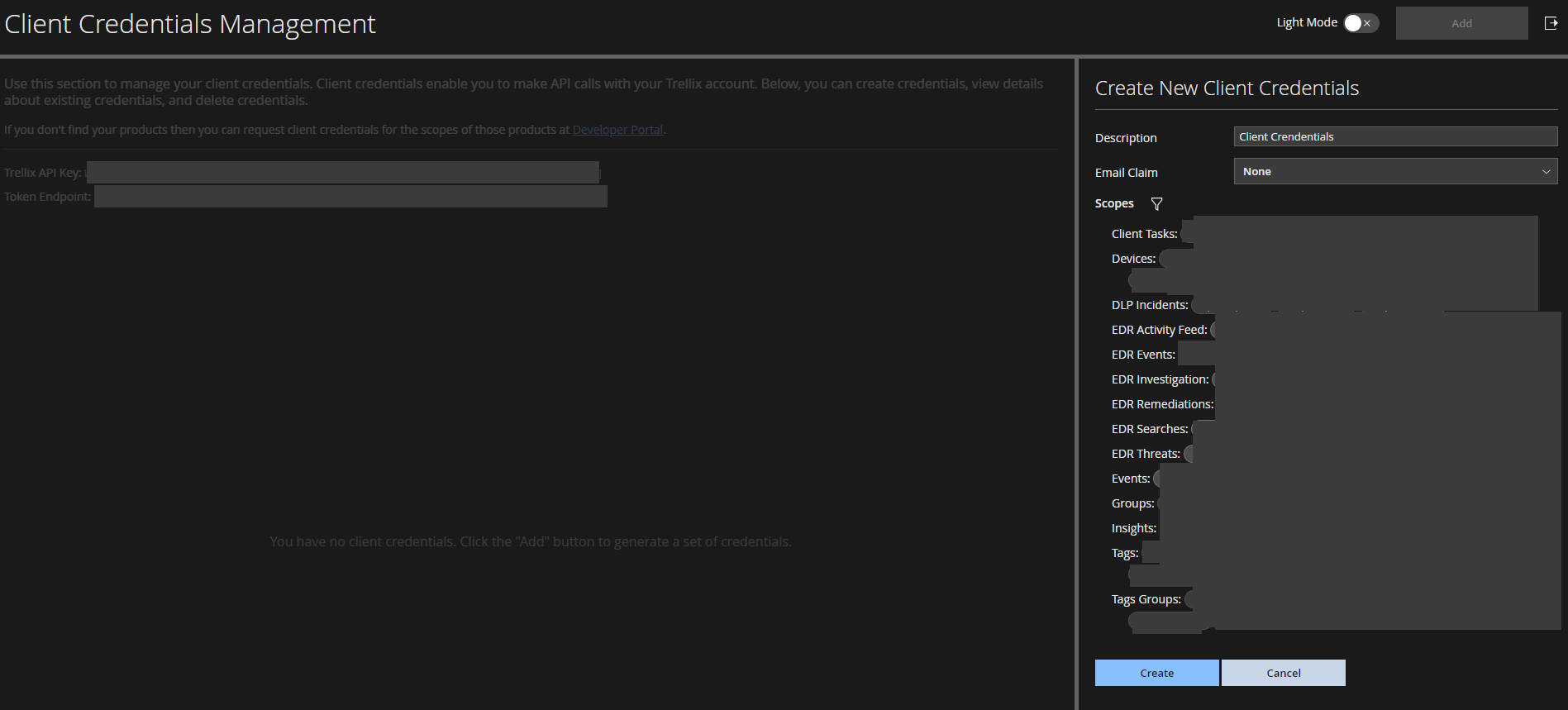The width and height of the screenshot is (1568, 710).
Task: Open the Developer Portal link
Action: (617, 130)
